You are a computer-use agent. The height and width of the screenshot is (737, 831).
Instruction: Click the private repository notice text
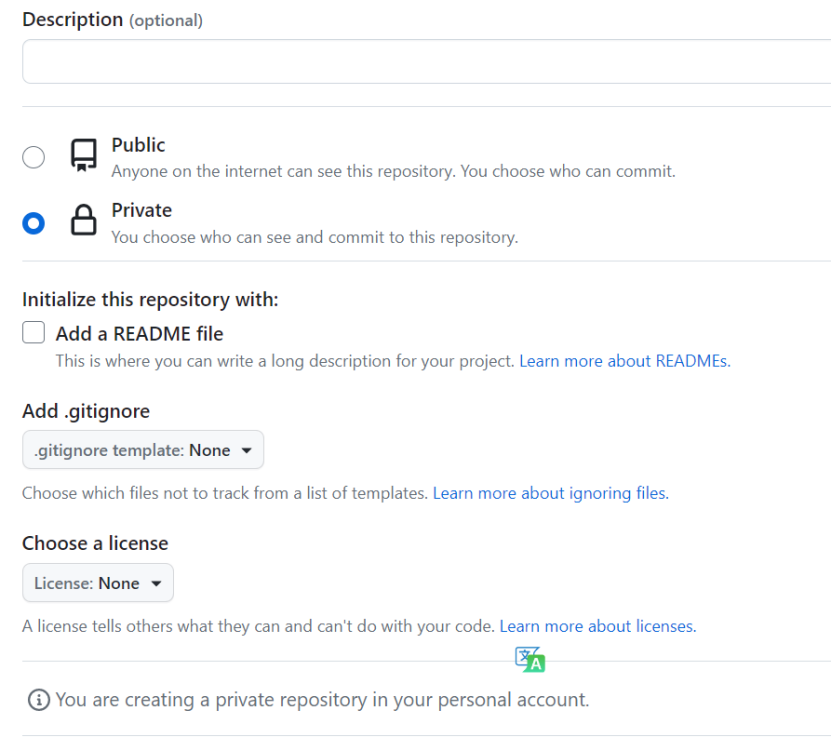pos(322,700)
